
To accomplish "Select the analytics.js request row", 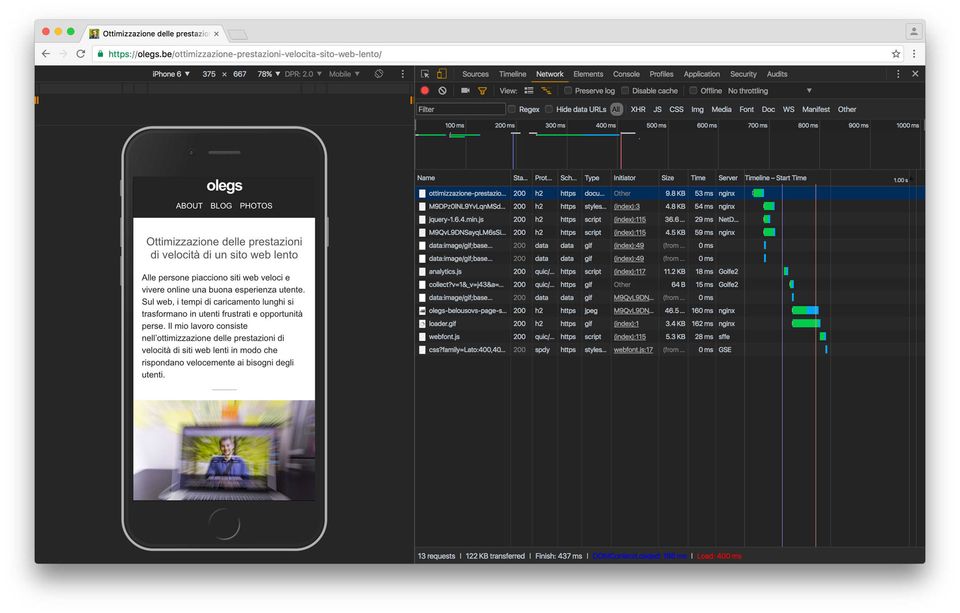I will 670,271.
